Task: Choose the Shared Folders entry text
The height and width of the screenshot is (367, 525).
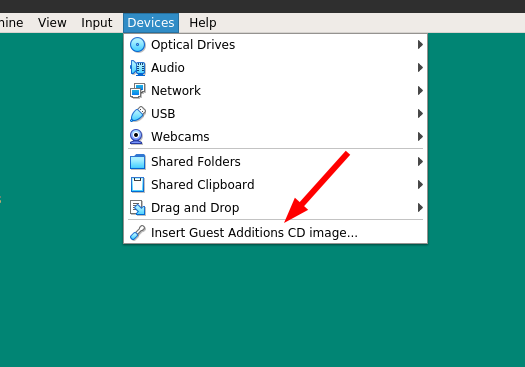Action: click(196, 162)
